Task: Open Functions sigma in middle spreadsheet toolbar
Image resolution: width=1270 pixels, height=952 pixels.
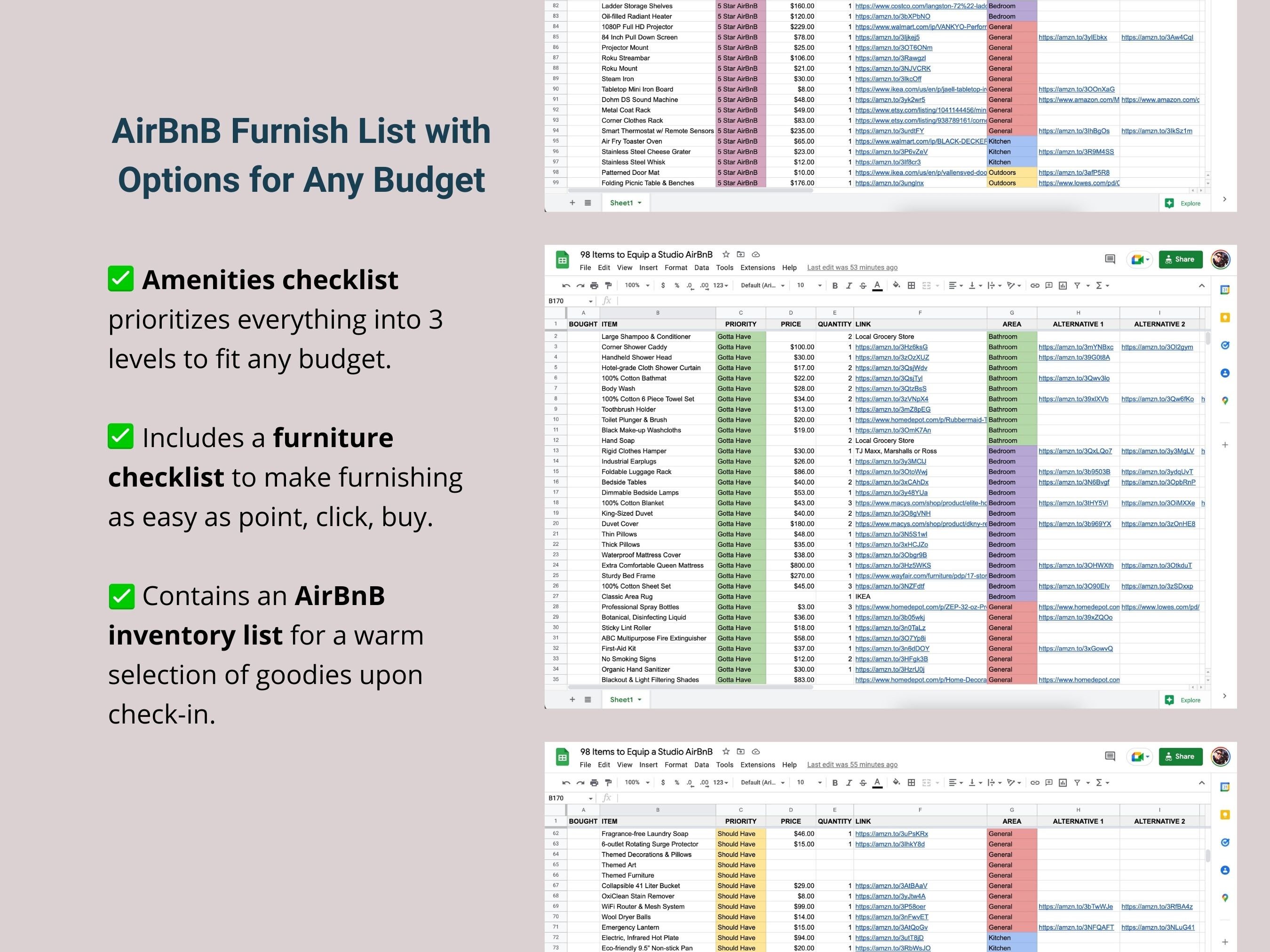Action: [1099, 285]
